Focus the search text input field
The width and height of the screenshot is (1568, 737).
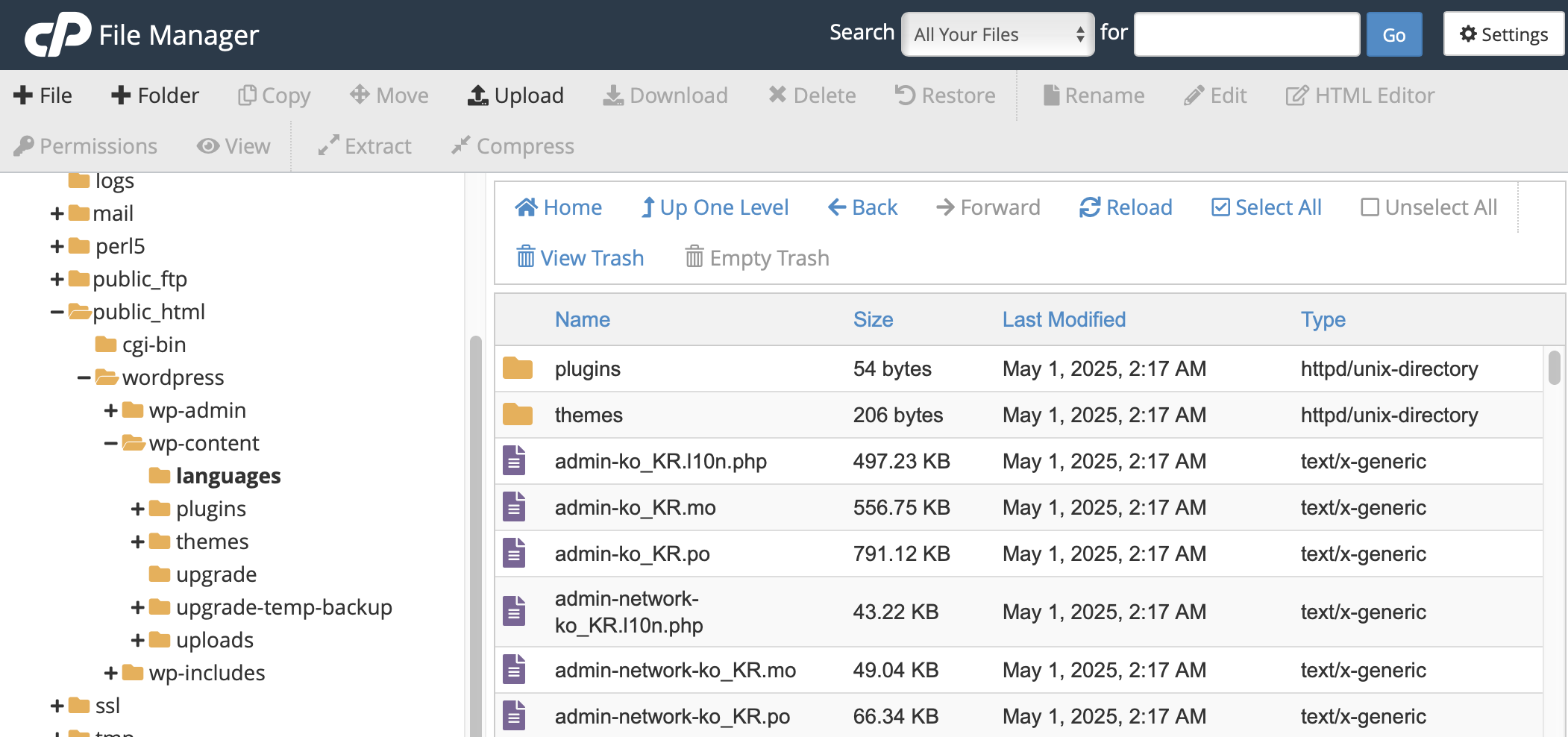tap(1247, 34)
